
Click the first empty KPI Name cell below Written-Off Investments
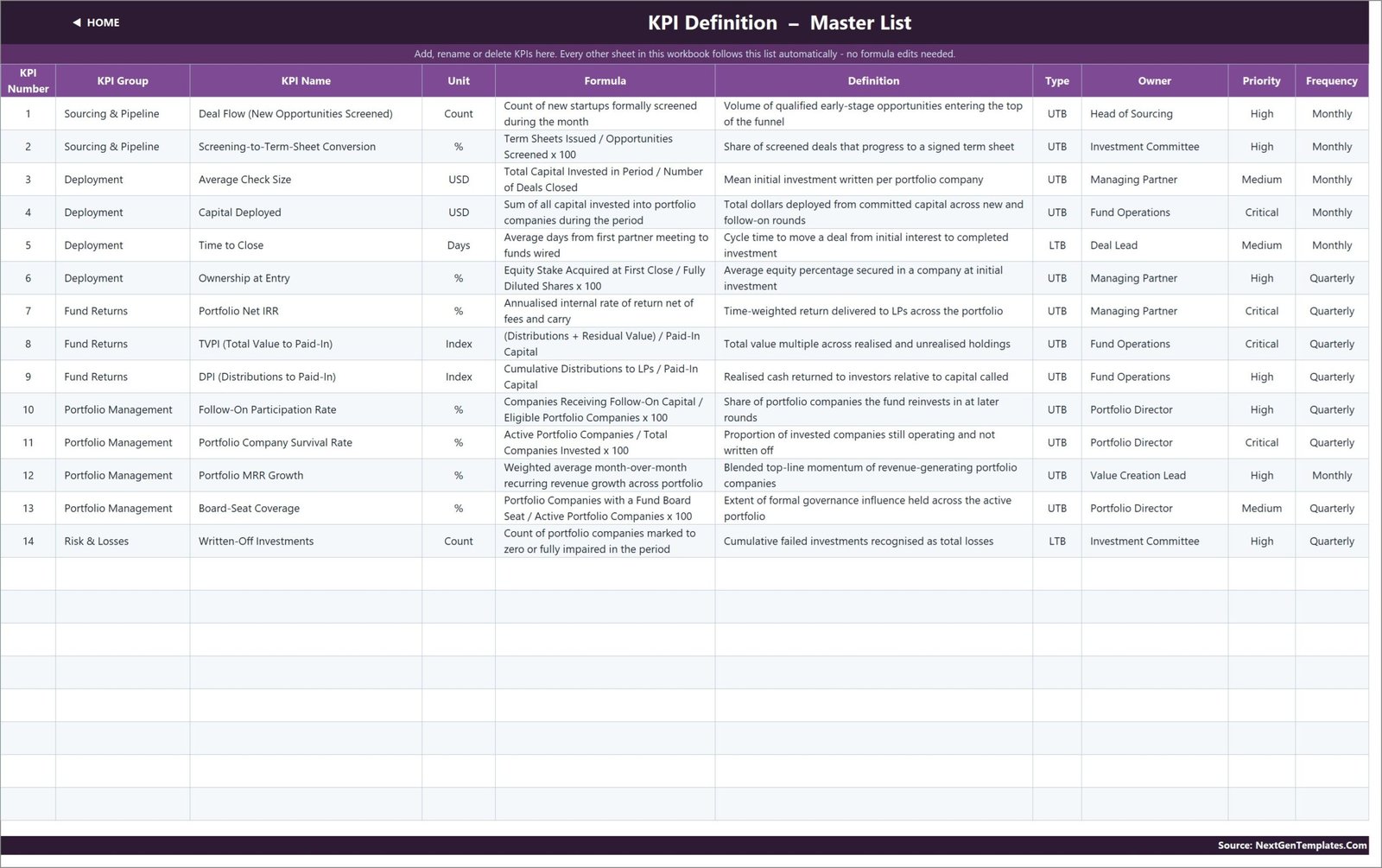[306, 574]
